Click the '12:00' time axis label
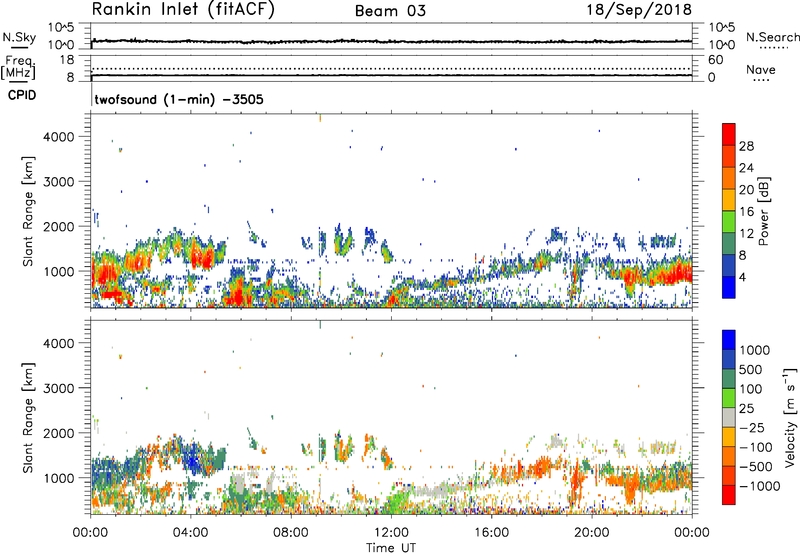The image size is (800, 554). coord(391,533)
